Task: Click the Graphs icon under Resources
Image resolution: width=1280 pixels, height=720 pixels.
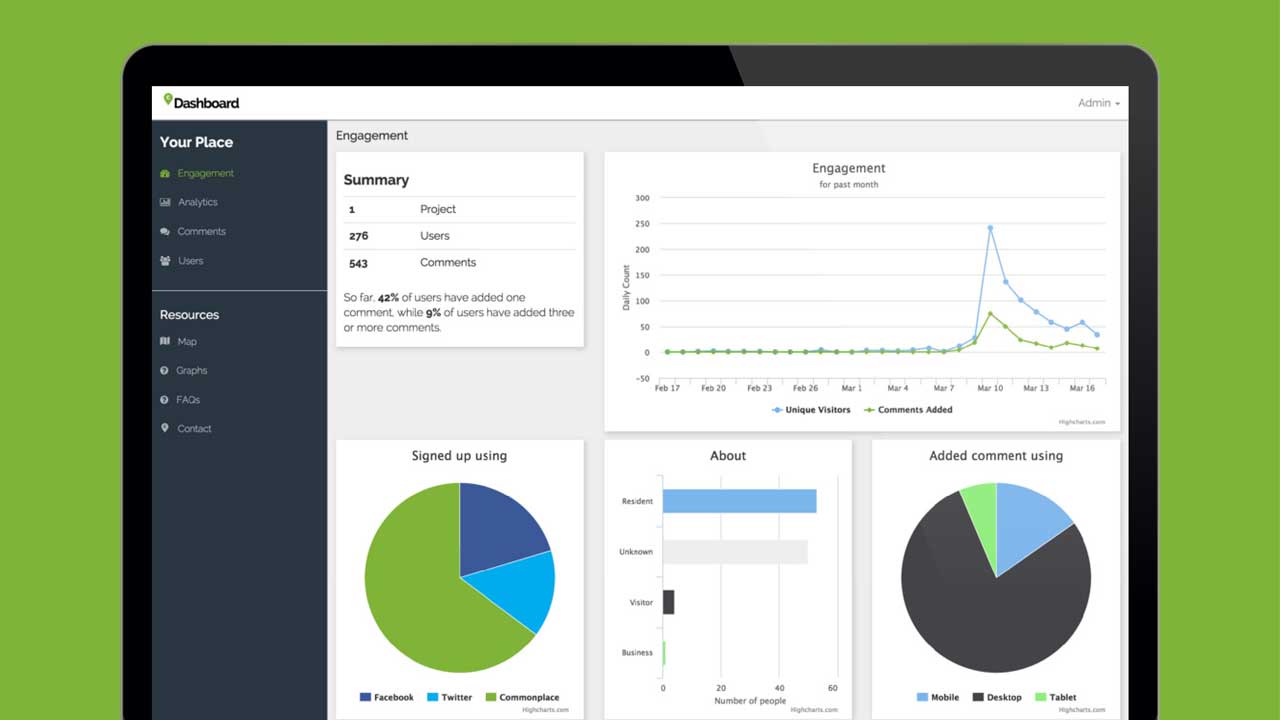Action: pos(166,370)
